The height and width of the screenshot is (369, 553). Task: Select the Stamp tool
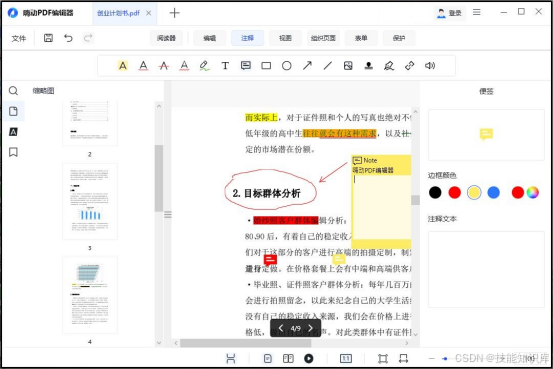point(369,66)
